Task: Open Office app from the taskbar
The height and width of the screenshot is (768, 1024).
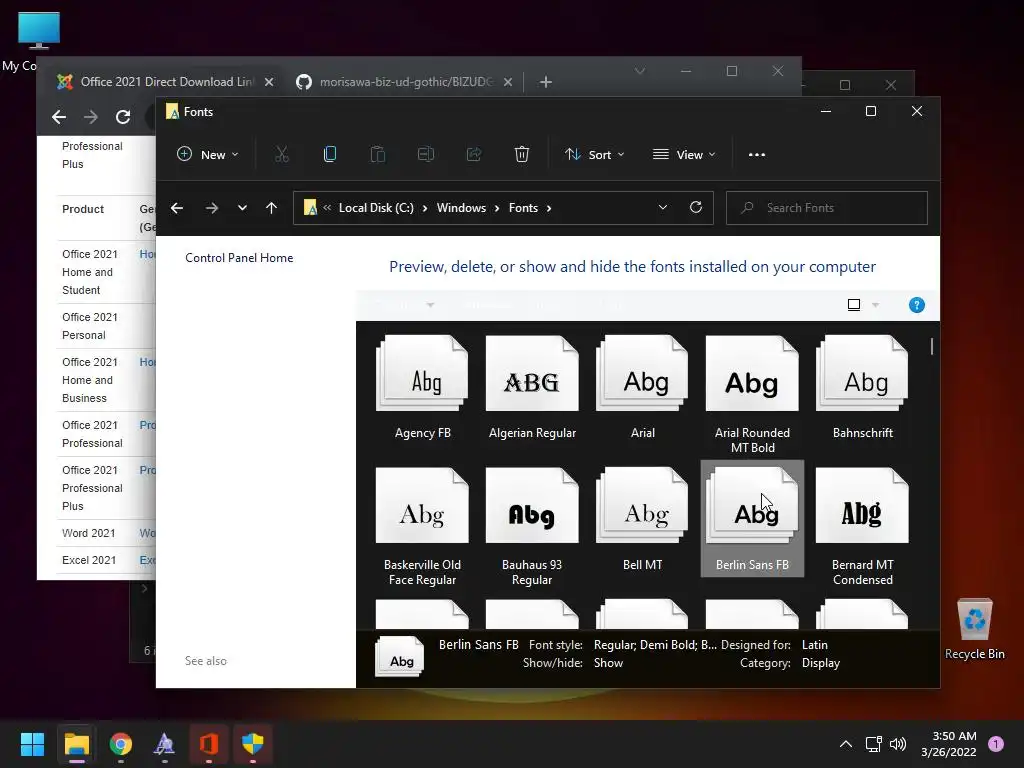Action: click(x=209, y=744)
